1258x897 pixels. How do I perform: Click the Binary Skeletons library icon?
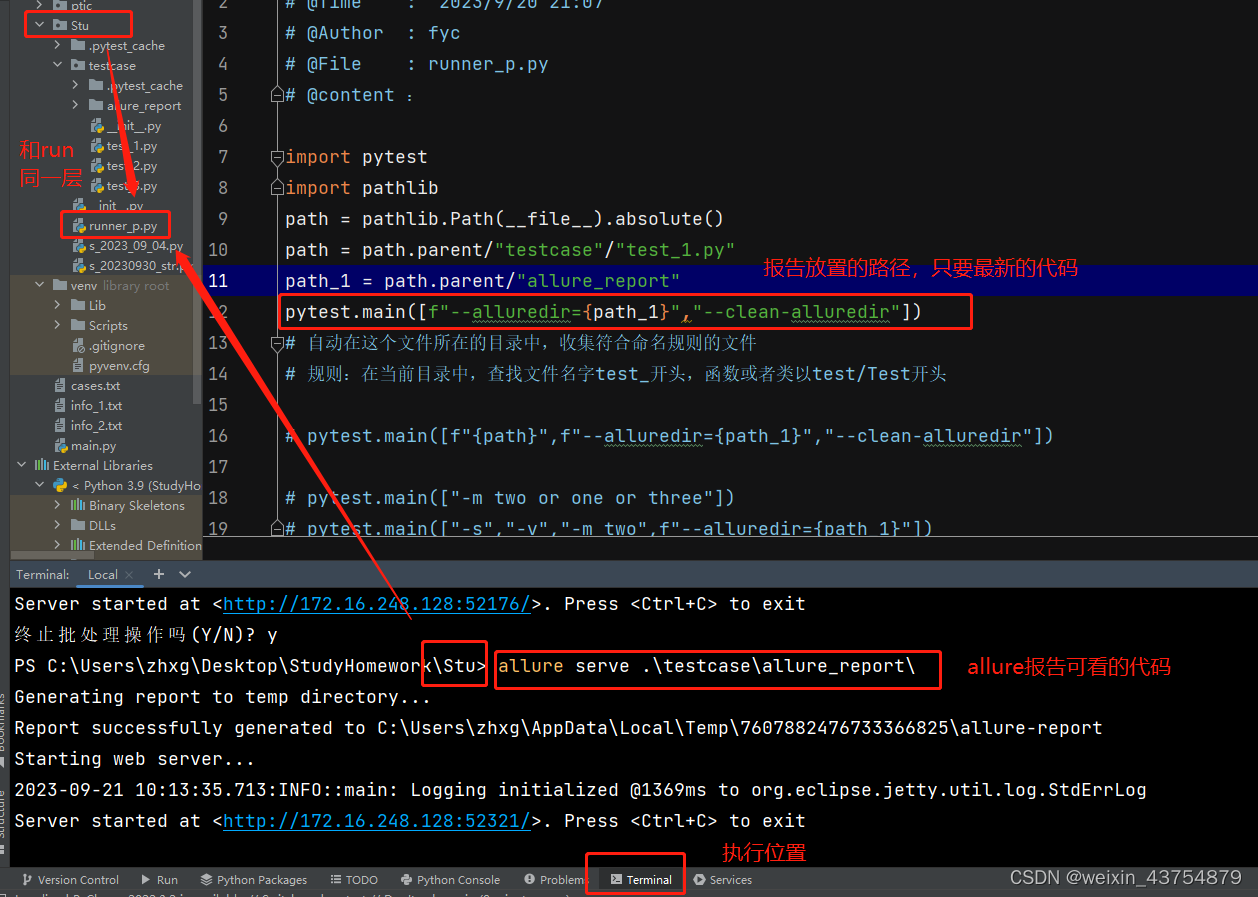(x=78, y=505)
